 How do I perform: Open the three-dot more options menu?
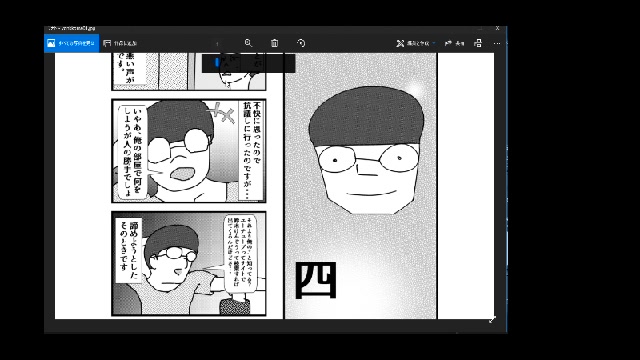pyautogui.click(x=497, y=43)
